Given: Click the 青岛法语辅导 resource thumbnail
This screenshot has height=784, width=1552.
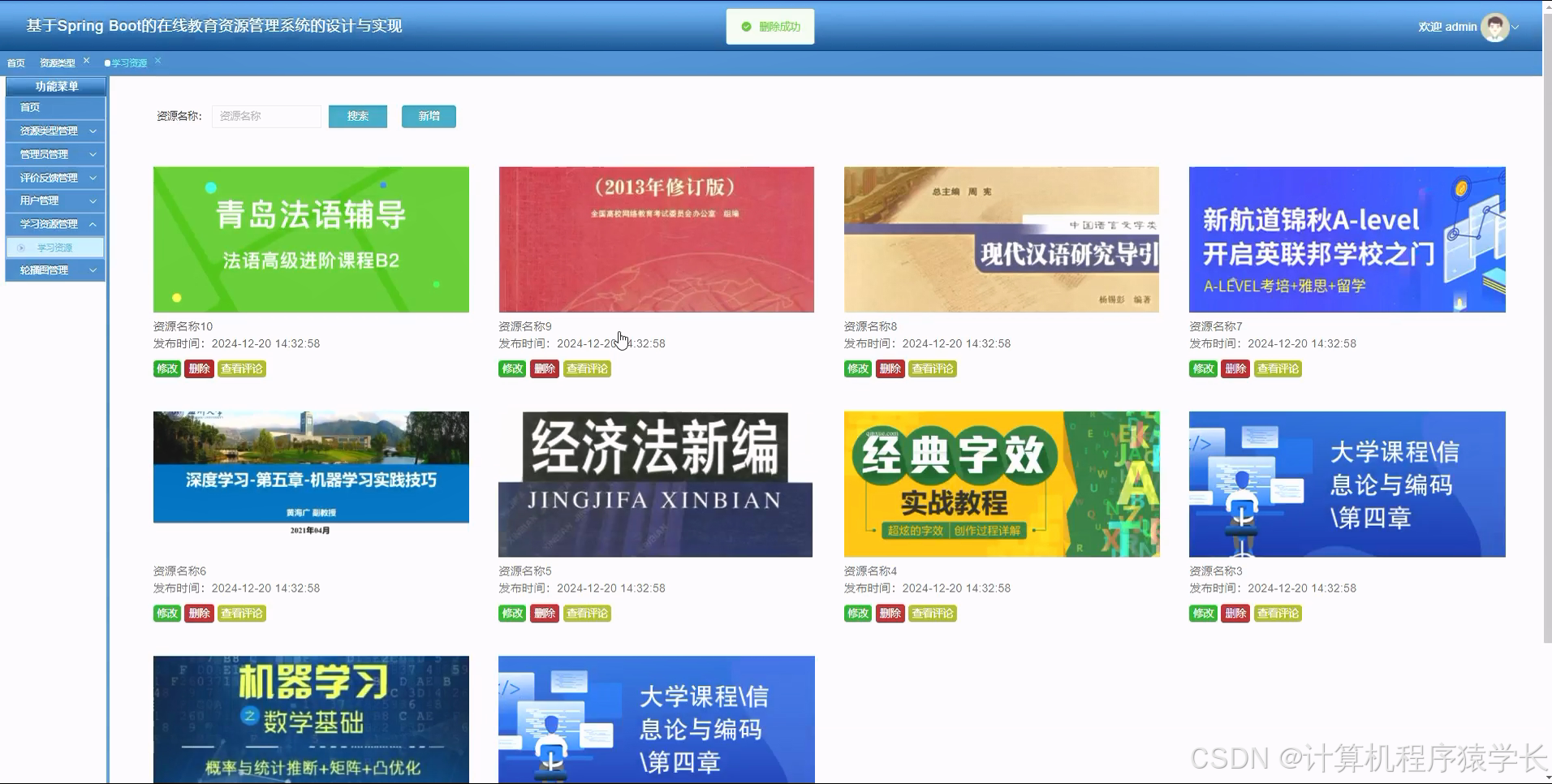Looking at the screenshot, I should point(311,239).
